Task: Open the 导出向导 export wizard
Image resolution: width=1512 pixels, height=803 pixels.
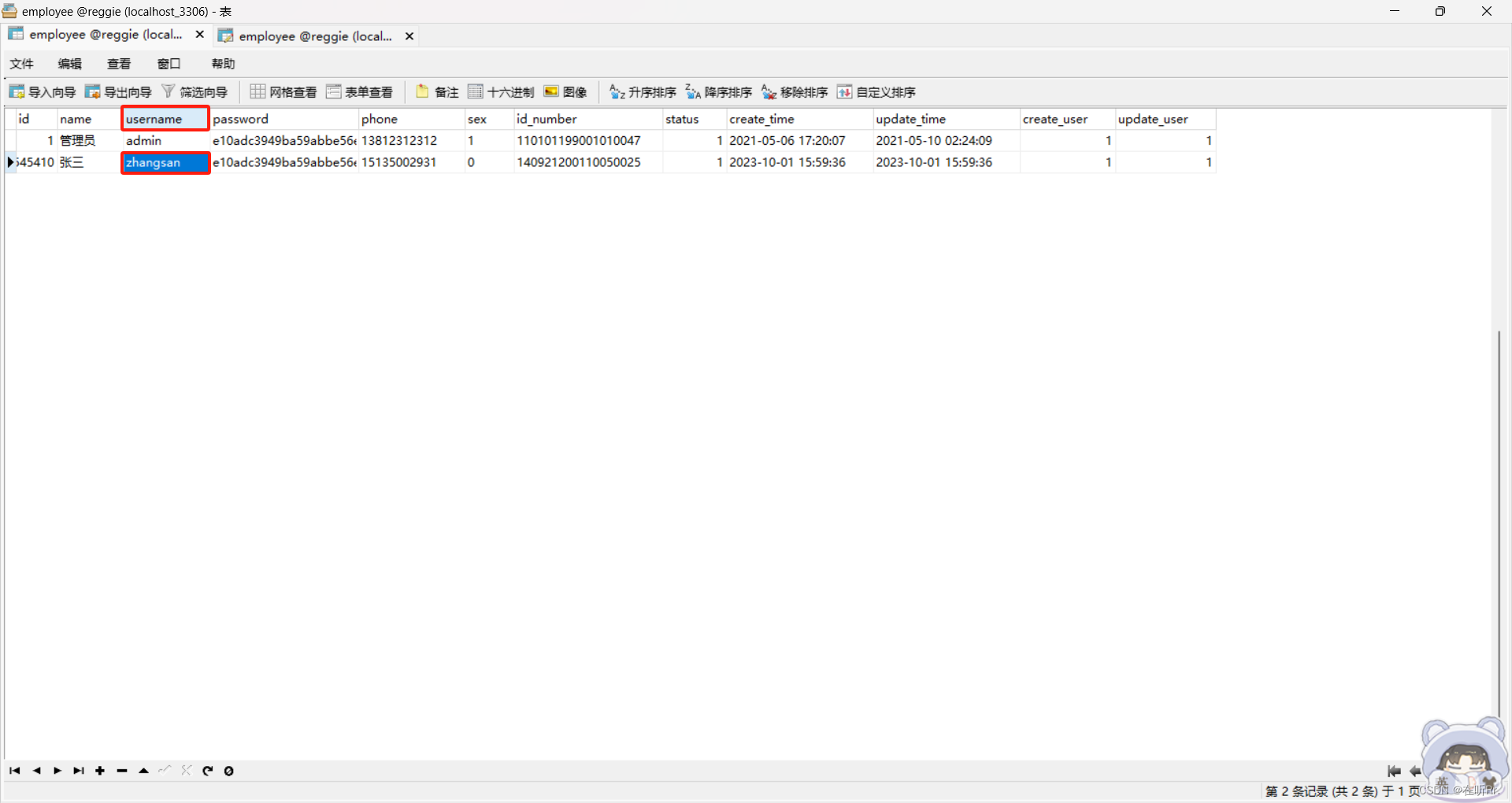Action: [x=118, y=91]
